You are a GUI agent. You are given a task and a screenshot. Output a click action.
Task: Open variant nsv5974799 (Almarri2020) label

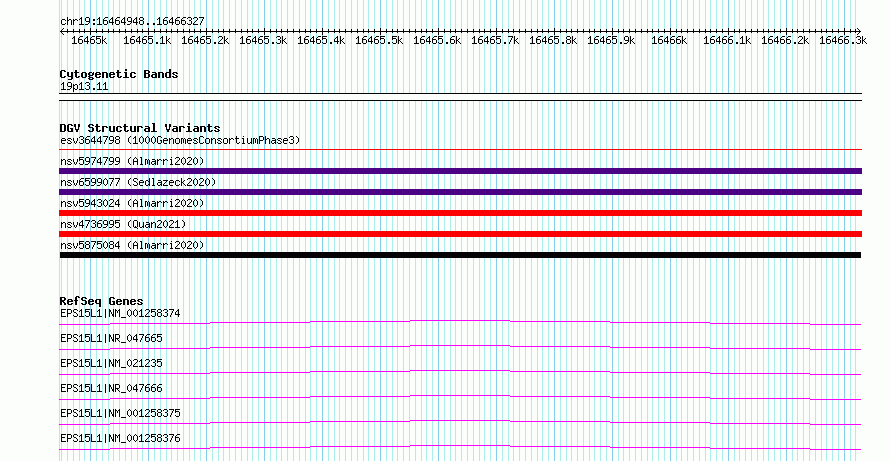[132, 161]
